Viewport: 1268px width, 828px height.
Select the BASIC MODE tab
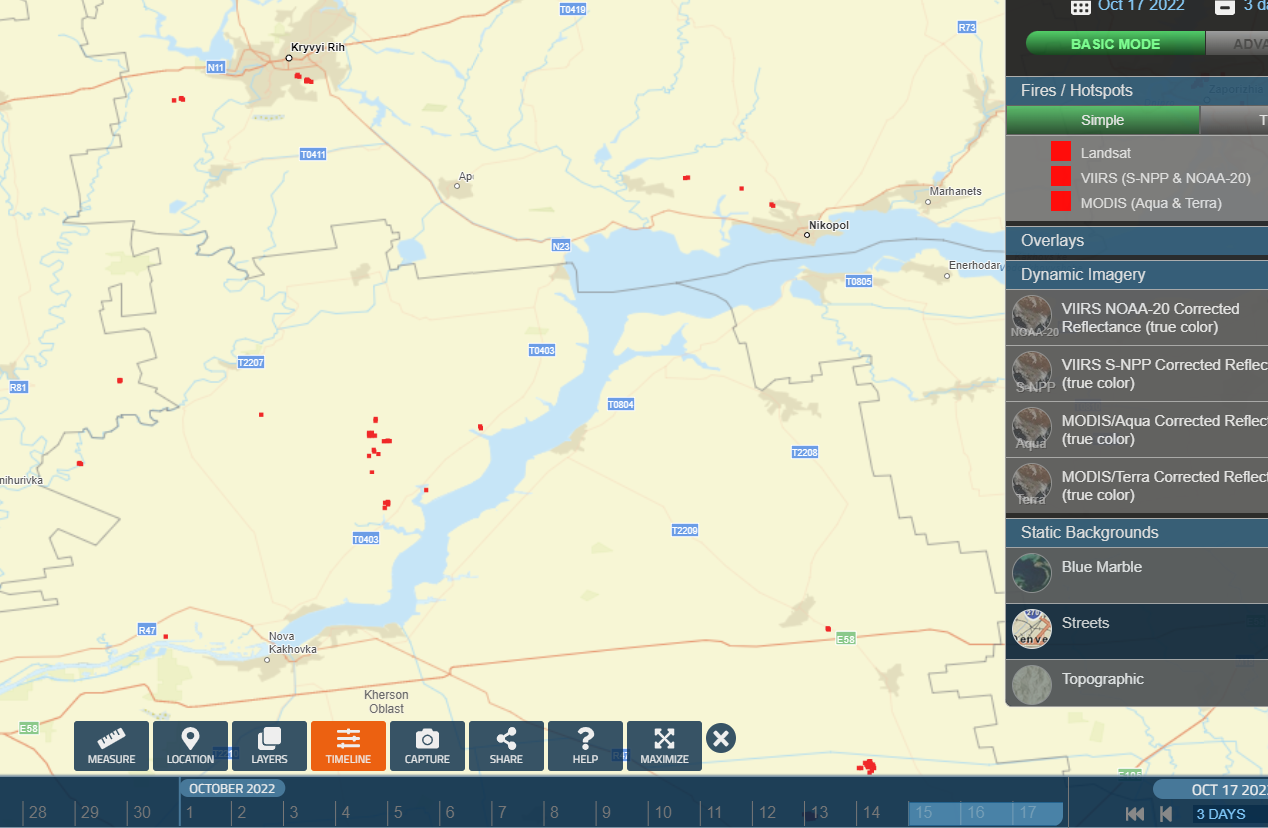point(1115,44)
